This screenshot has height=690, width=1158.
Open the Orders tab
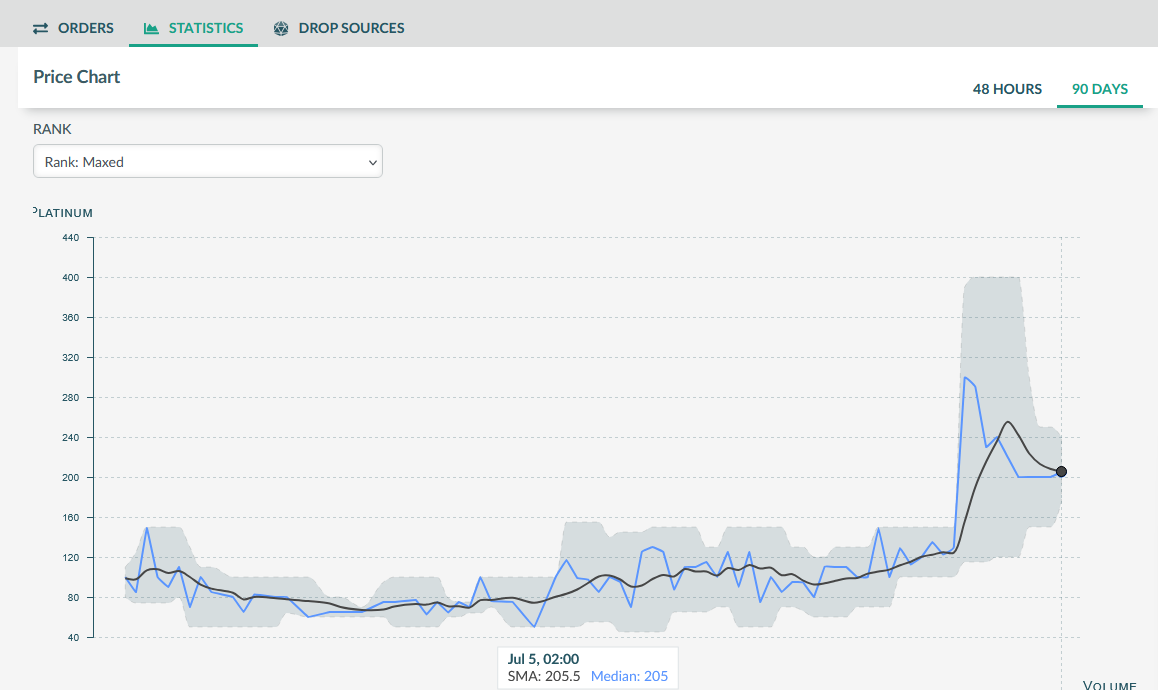click(x=73, y=28)
